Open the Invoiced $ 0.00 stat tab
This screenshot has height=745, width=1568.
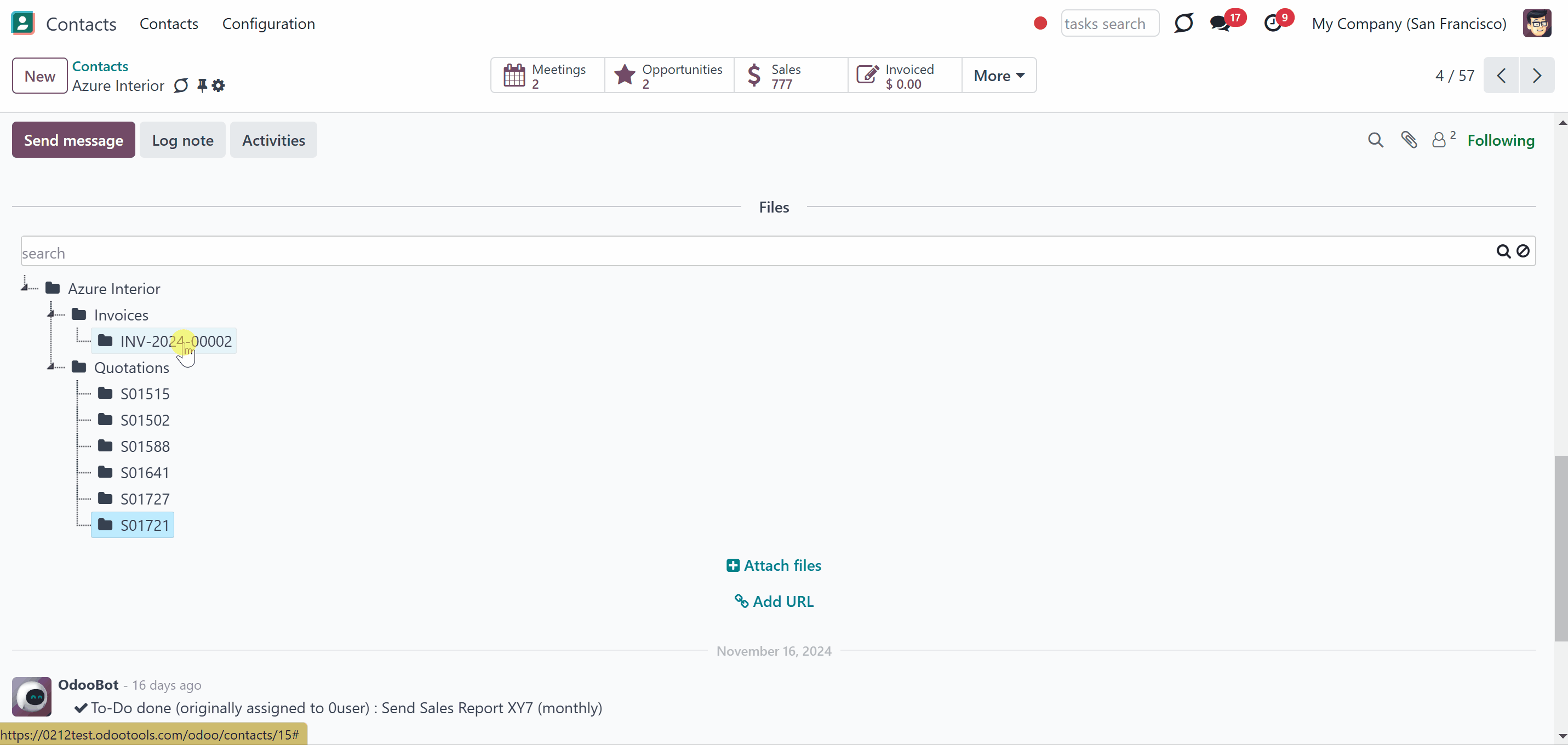click(905, 76)
